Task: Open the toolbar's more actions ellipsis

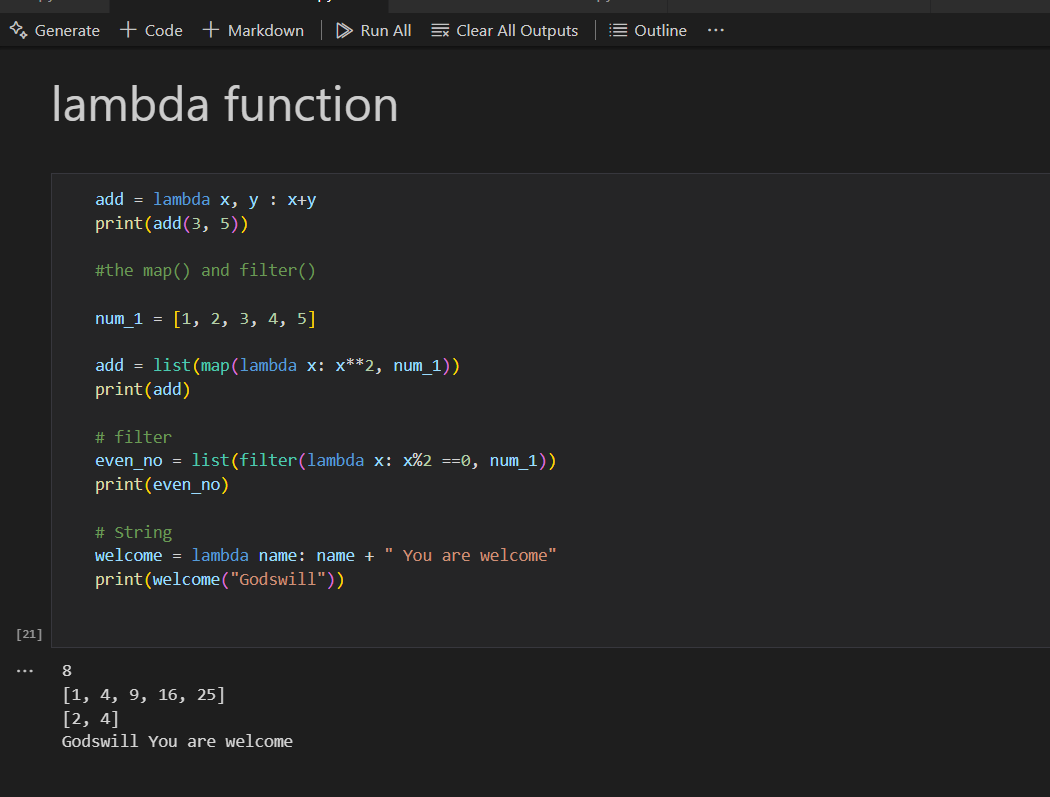Action: coord(715,30)
